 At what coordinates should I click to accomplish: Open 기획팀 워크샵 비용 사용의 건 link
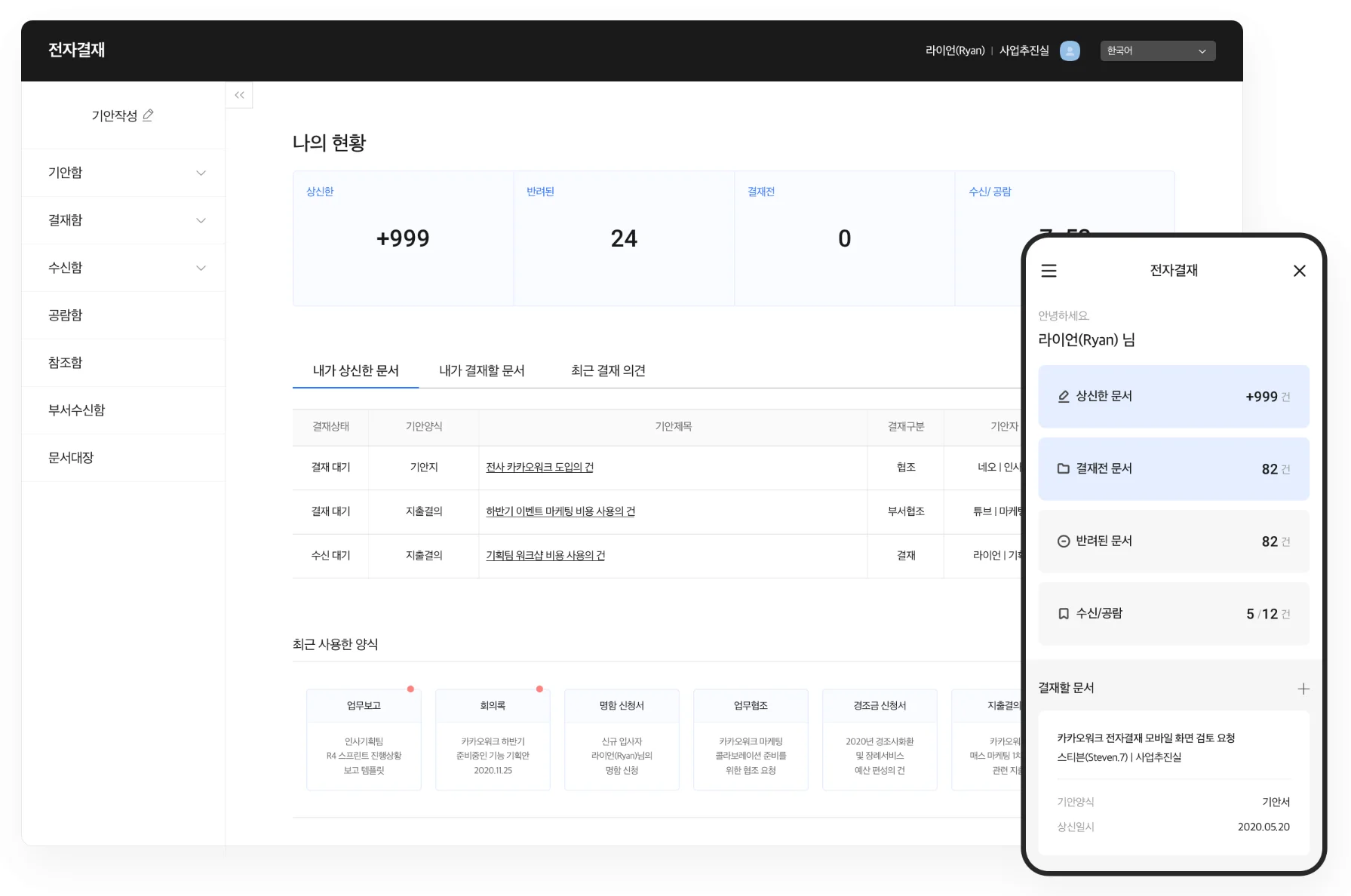(545, 556)
